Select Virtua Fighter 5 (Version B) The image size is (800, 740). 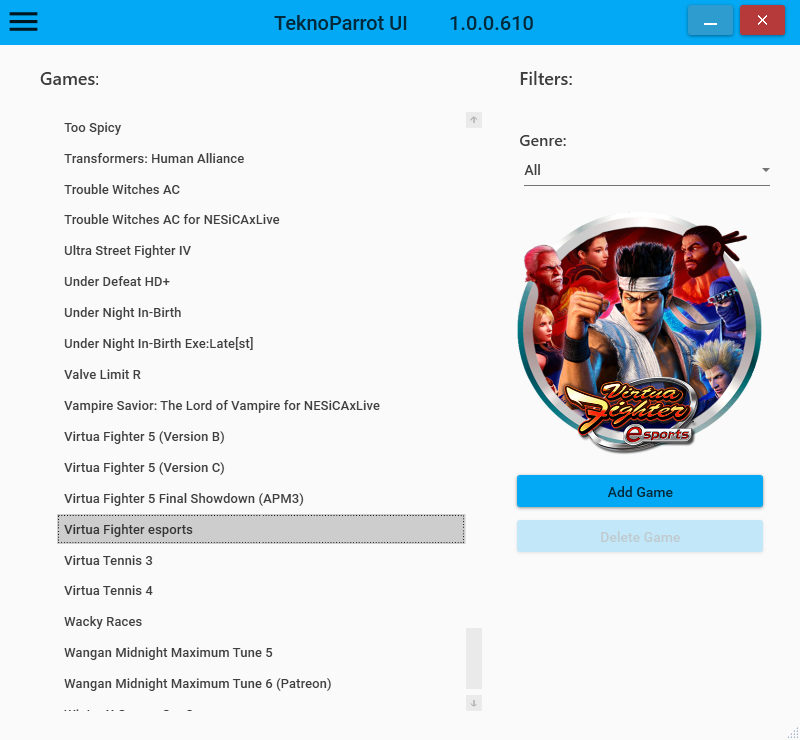[261, 437]
